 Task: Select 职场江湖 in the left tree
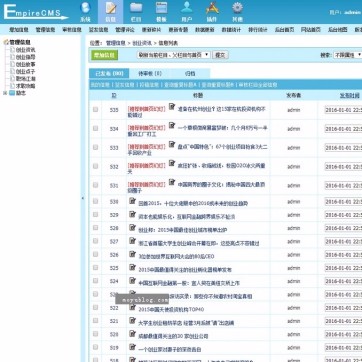point(26,79)
